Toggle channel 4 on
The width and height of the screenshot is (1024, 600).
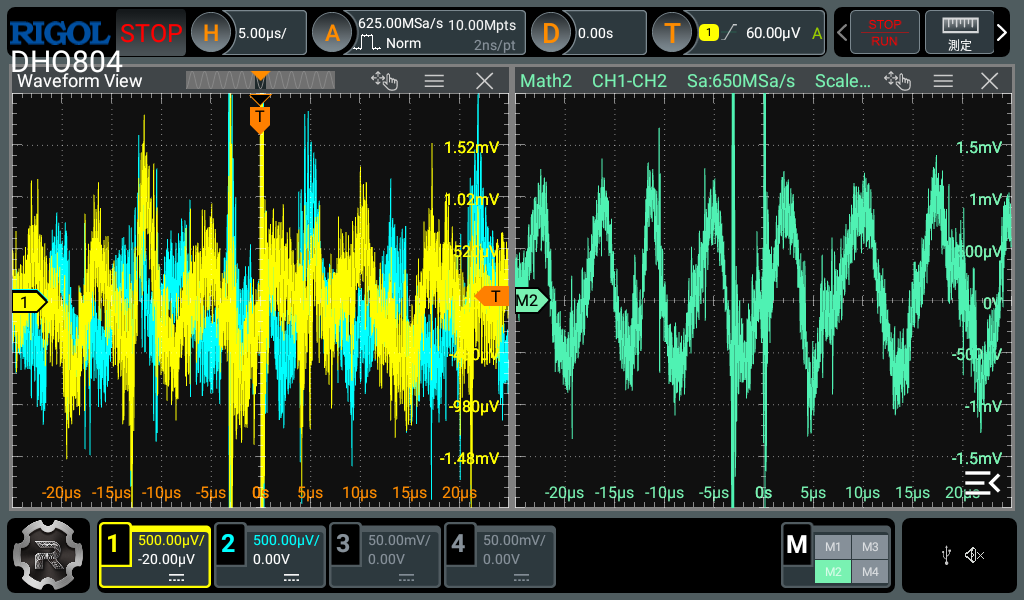click(x=458, y=543)
